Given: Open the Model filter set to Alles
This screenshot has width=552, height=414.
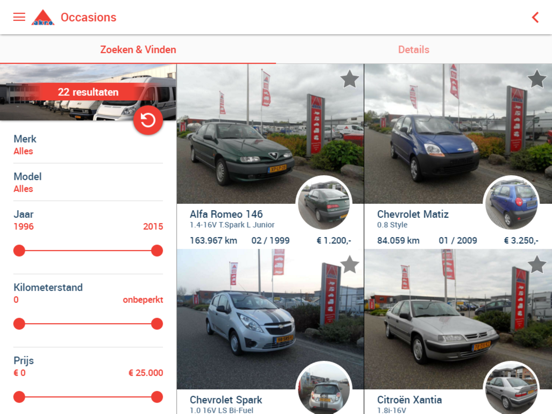Looking at the screenshot, I should 88,182.
